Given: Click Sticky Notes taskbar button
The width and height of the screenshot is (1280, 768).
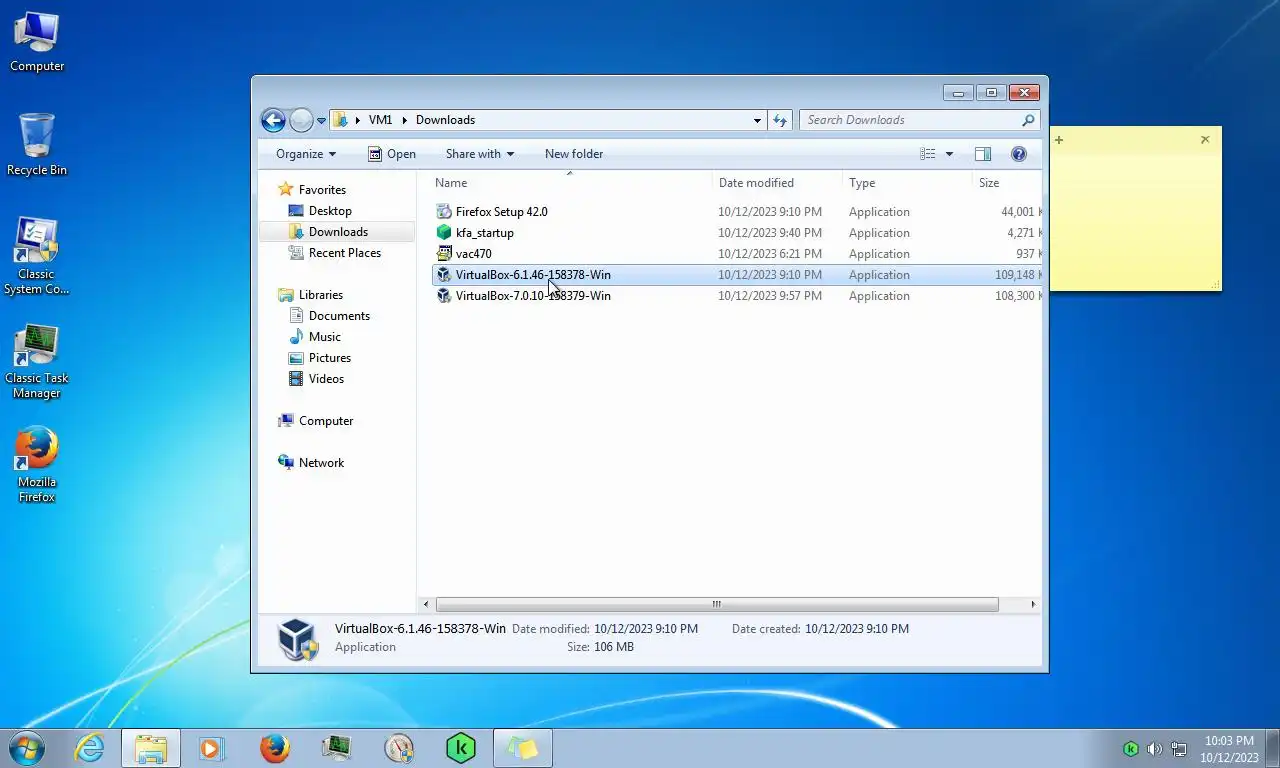Looking at the screenshot, I should click(x=522, y=748).
